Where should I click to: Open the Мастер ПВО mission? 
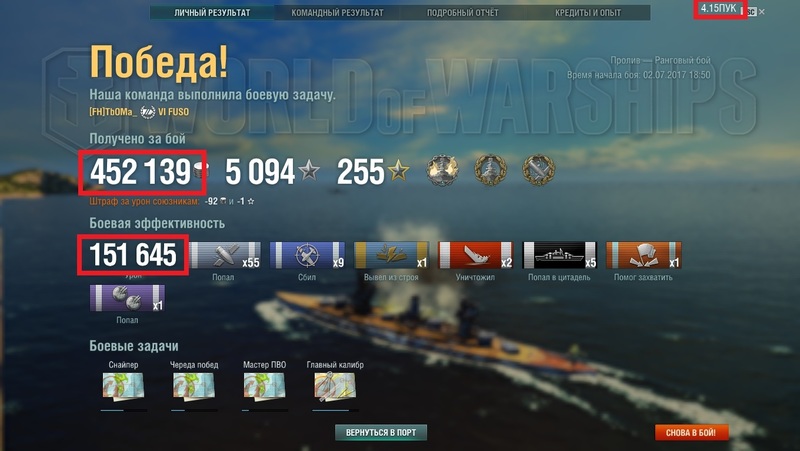coord(264,386)
